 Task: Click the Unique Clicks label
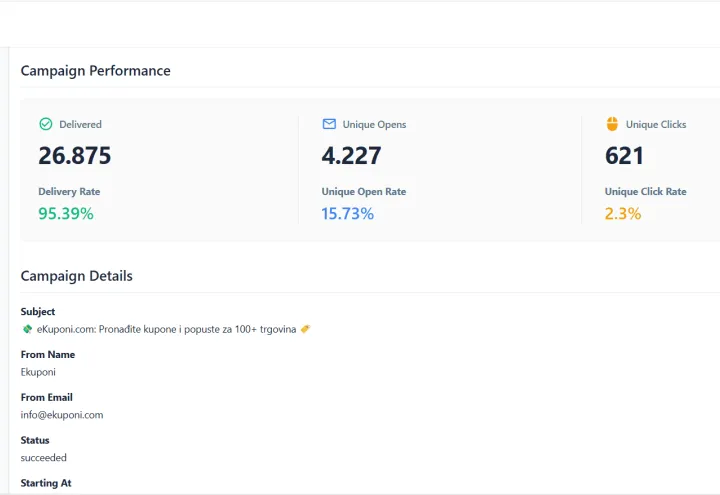click(x=656, y=124)
